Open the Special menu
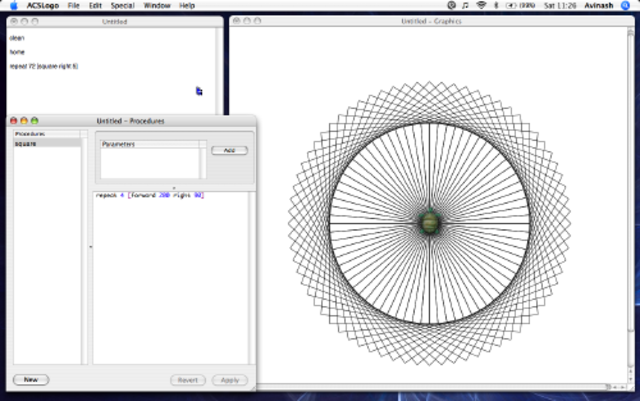640x401 pixels. (x=122, y=5)
